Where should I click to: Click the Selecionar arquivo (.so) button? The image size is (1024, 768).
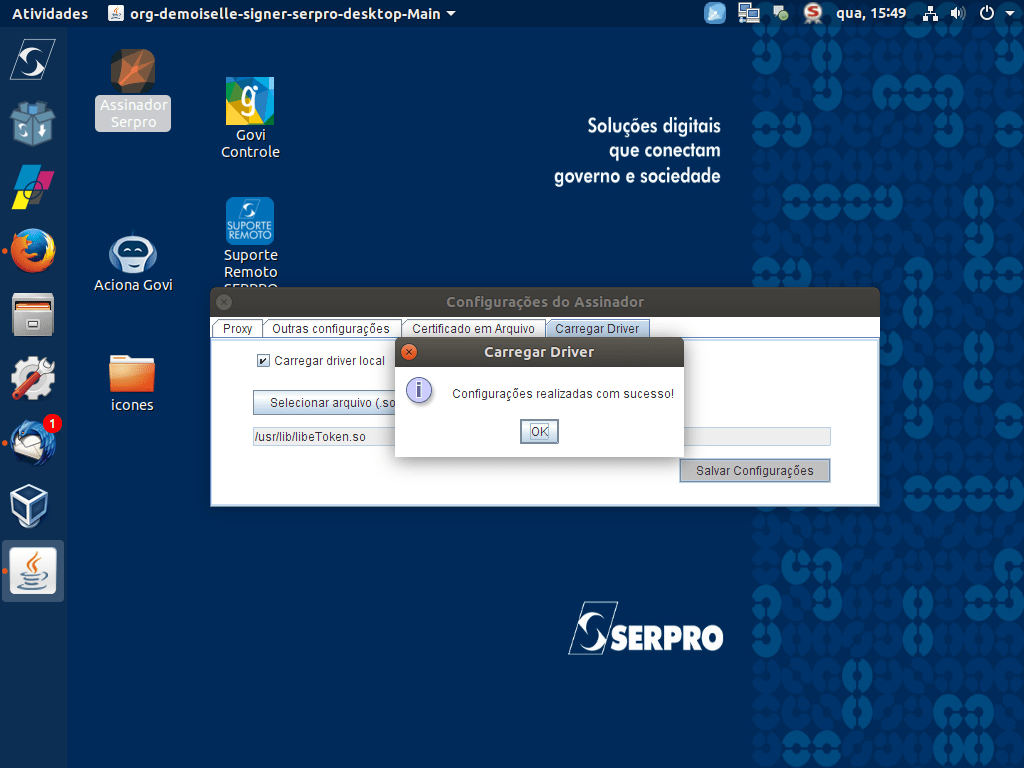(325, 403)
